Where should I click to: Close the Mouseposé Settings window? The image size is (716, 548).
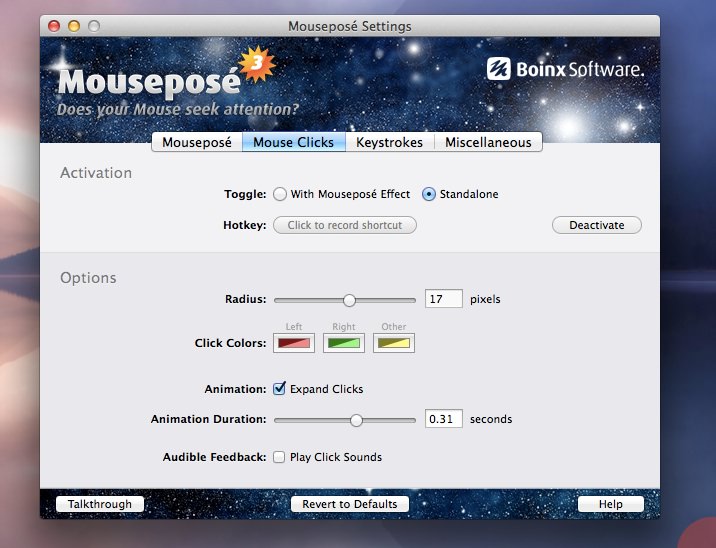[54, 26]
